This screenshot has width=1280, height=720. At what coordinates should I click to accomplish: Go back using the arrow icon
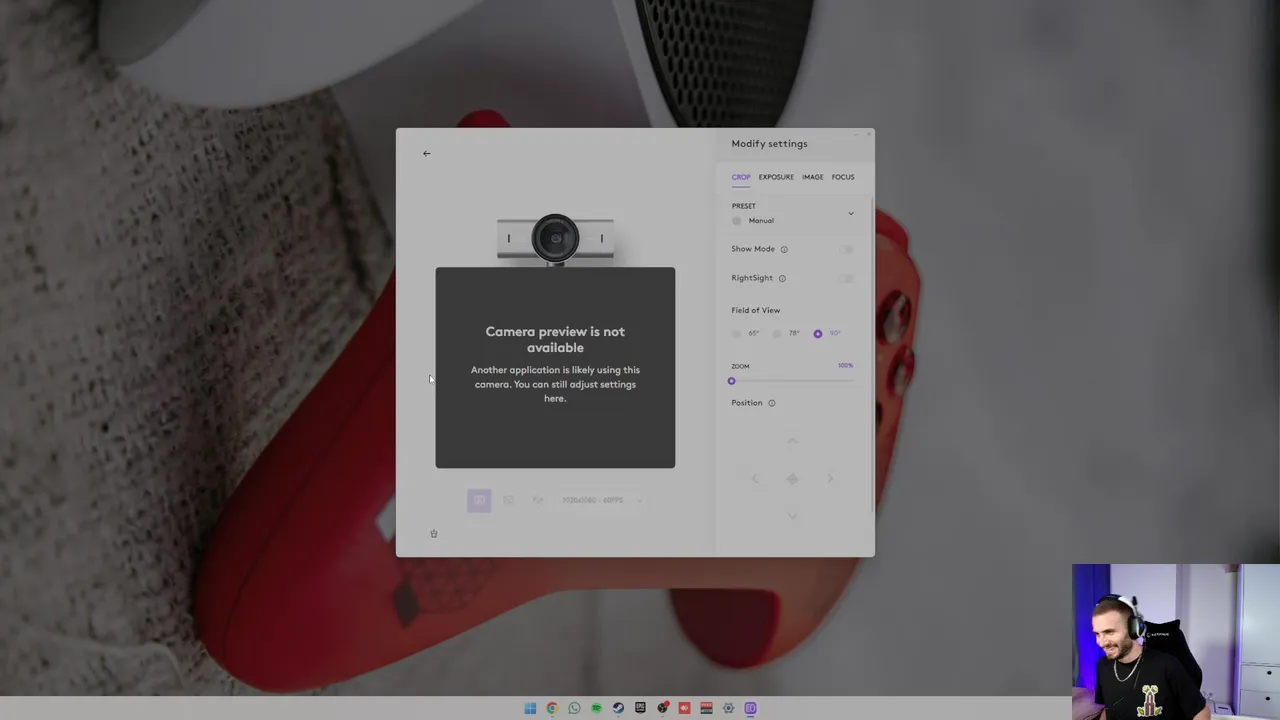426,153
